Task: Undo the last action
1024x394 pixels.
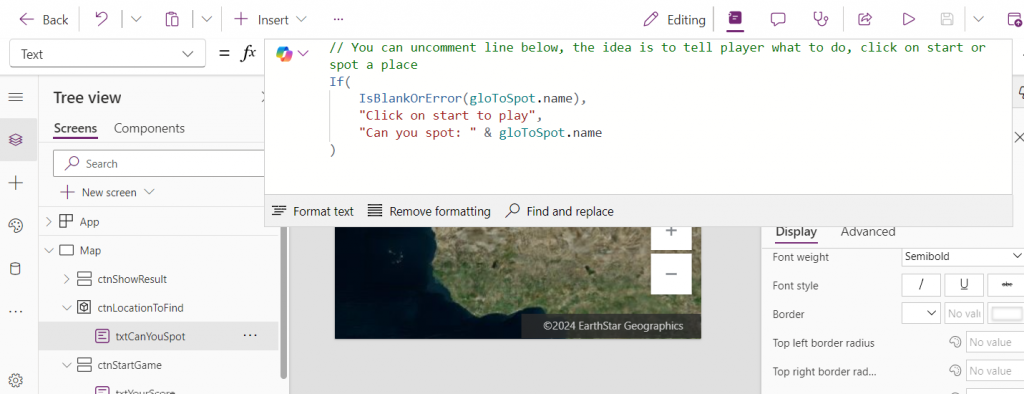Action: [101, 20]
